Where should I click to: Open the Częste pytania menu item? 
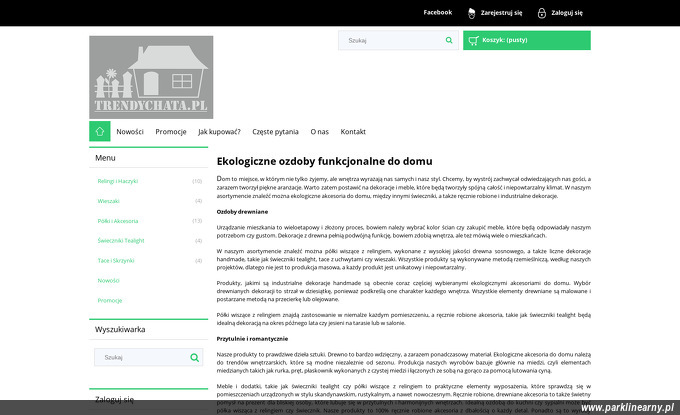[x=275, y=132]
